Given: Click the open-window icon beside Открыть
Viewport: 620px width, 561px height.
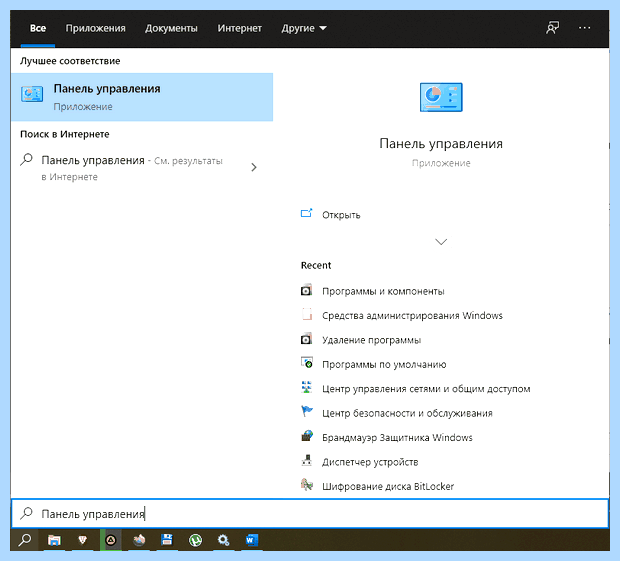Looking at the screenshot, I should pos(306,213).
